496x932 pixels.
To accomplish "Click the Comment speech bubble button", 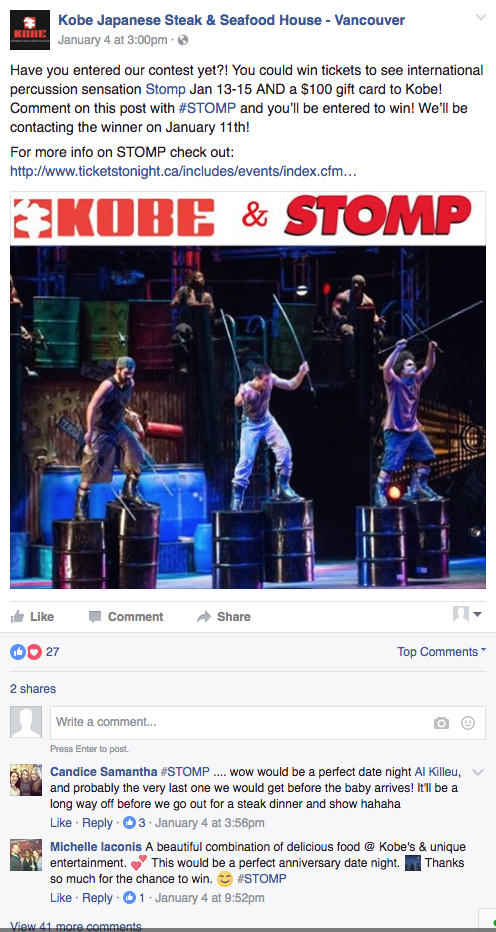I will pyautogui.click(x=125, y=616).
